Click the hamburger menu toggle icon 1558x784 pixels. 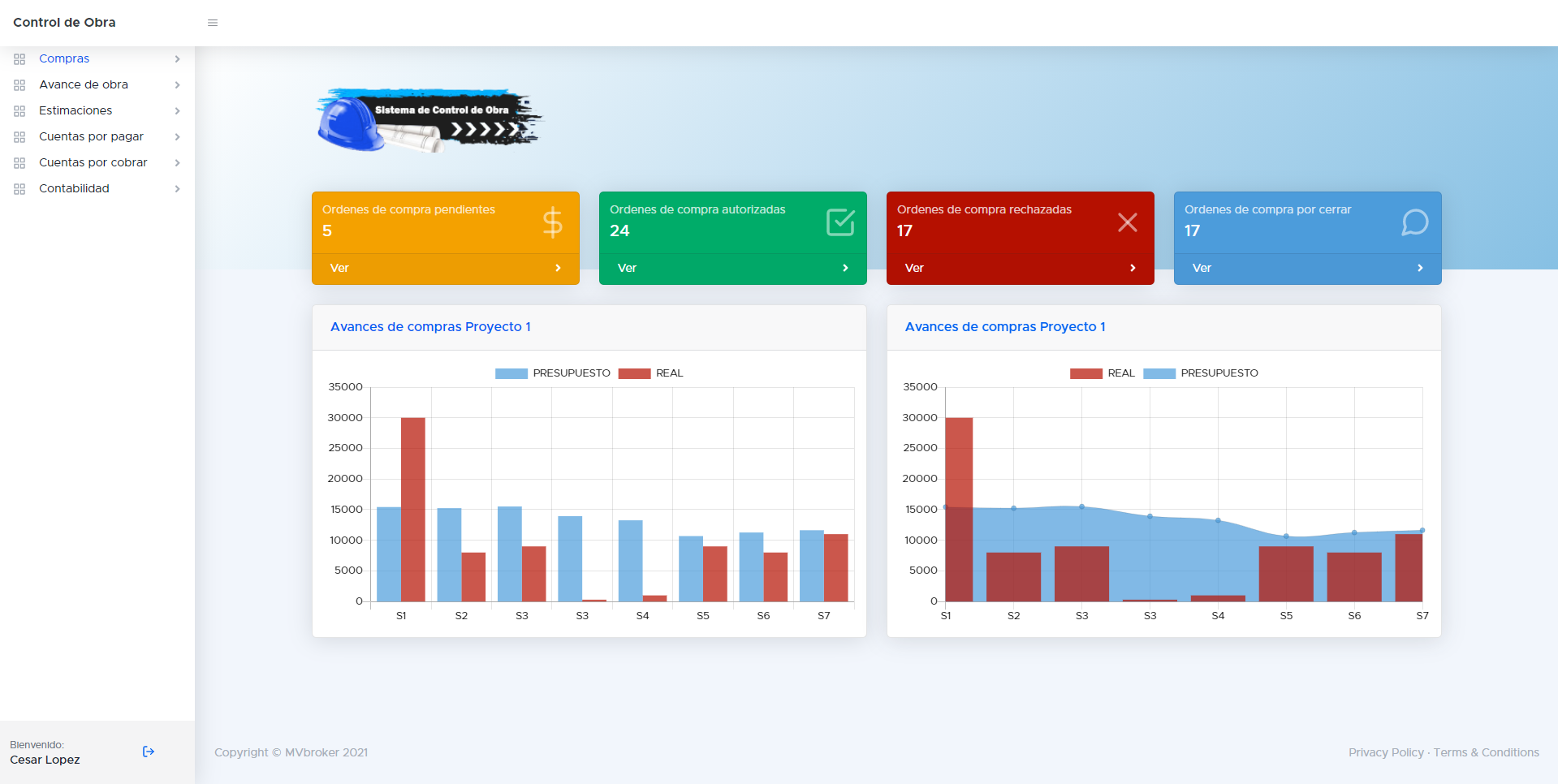213,23
